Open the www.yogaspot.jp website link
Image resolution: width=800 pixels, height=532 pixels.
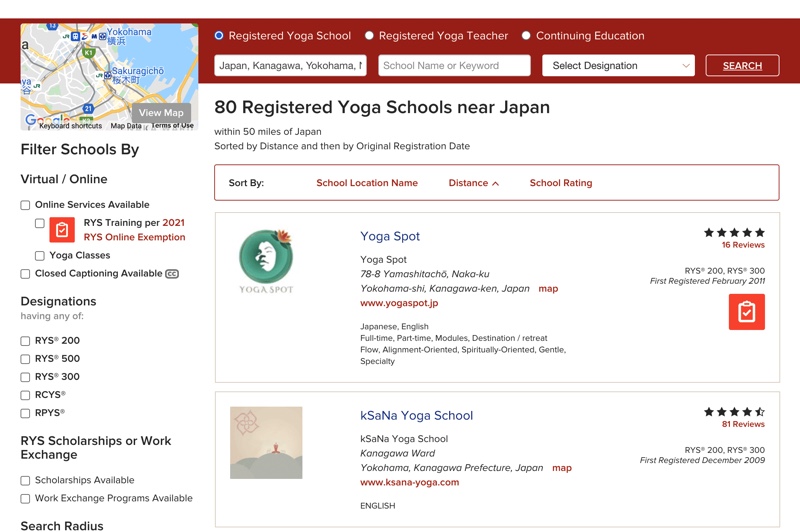(399, 303)
